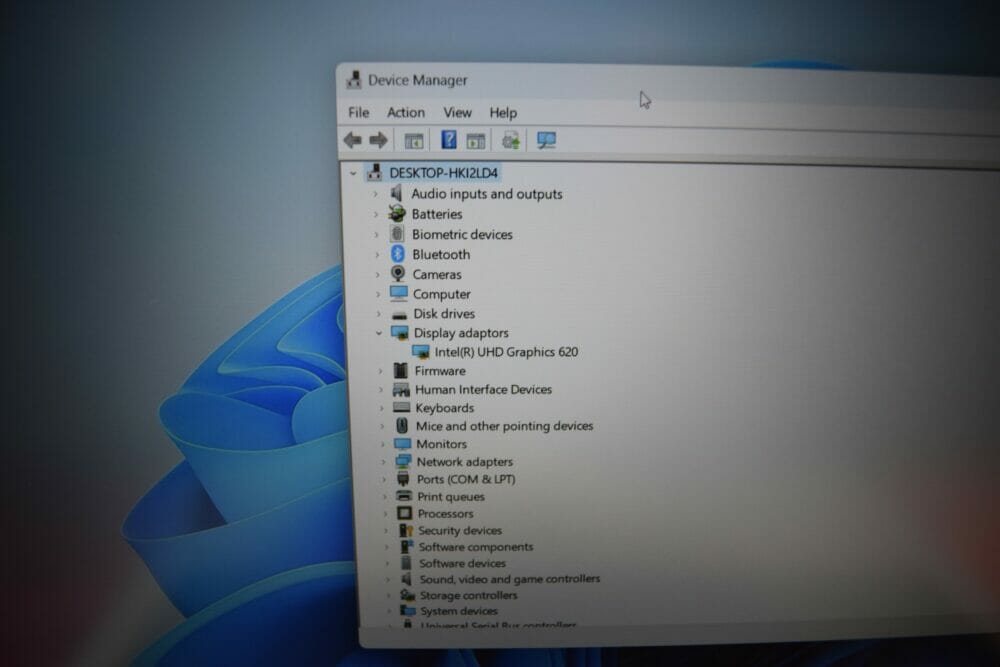Image resolution: width=1000 pixels, height=667 pixels.
Task: Expand the Cameras node using its chevron
Action: pos(378,274)
